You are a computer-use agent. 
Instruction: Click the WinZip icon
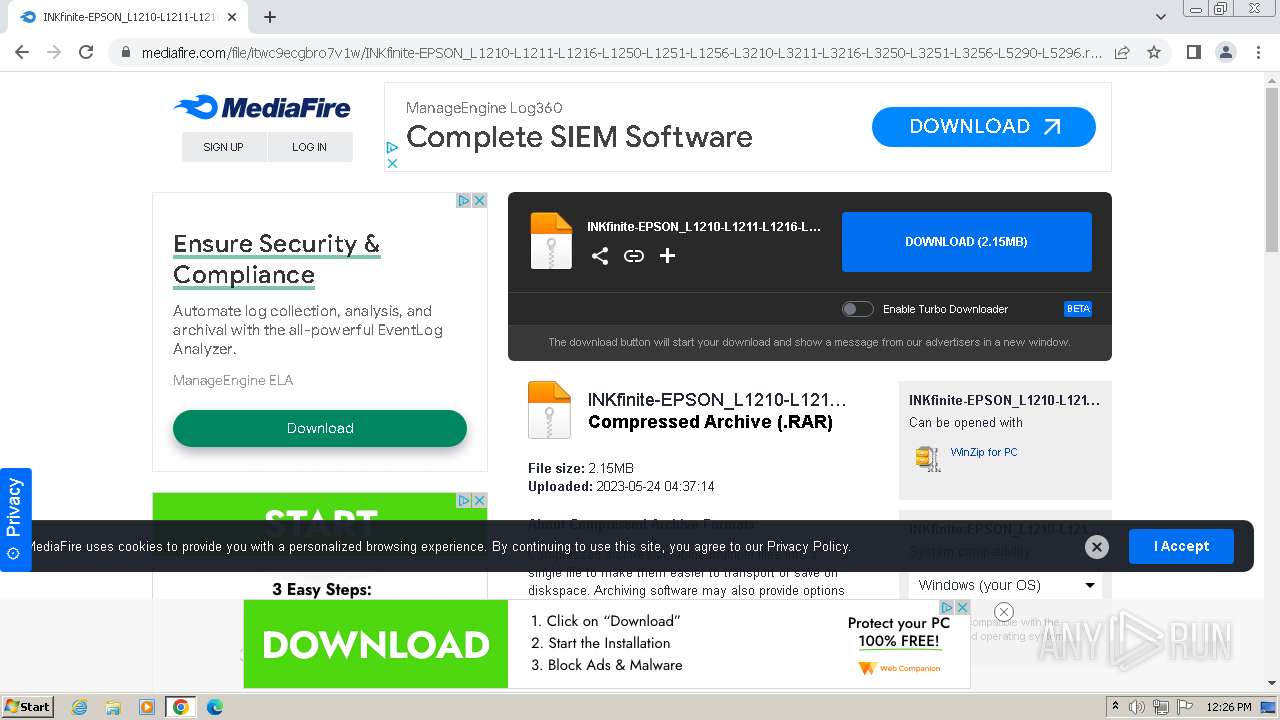(928, 458)
